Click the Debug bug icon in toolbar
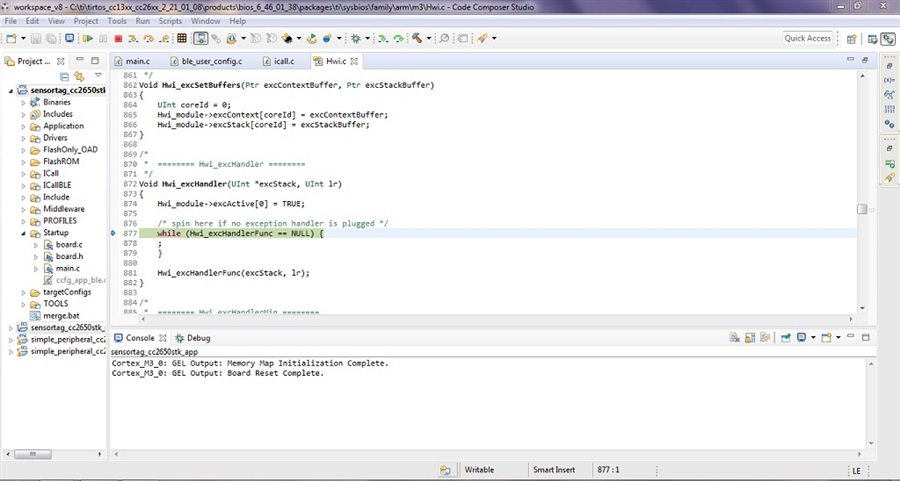This screenshot has height=481, width=900. [x=356, y=38]
